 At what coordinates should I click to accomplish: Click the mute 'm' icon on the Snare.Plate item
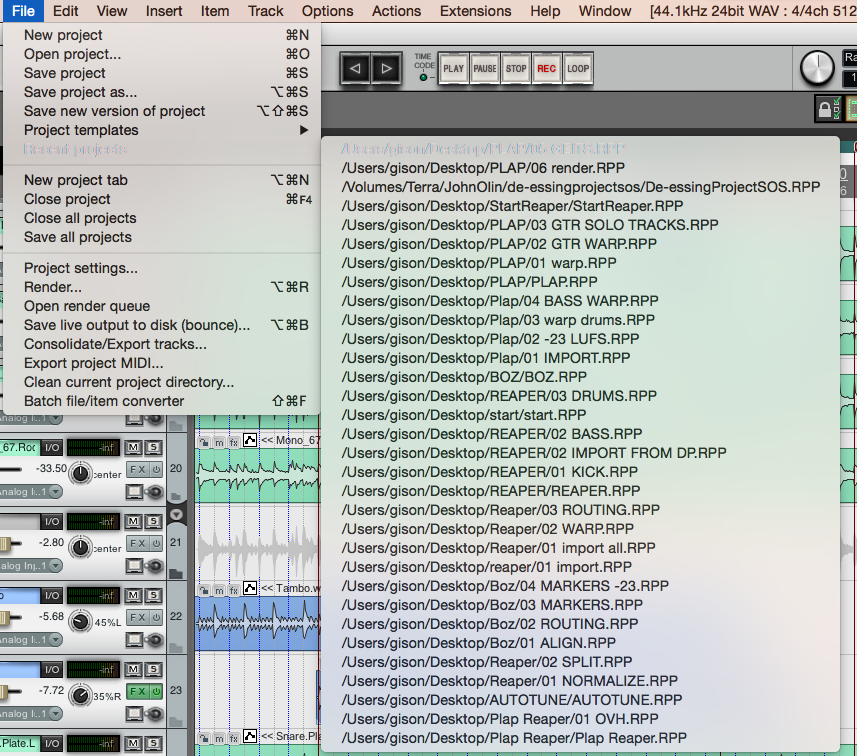[219, 738]
